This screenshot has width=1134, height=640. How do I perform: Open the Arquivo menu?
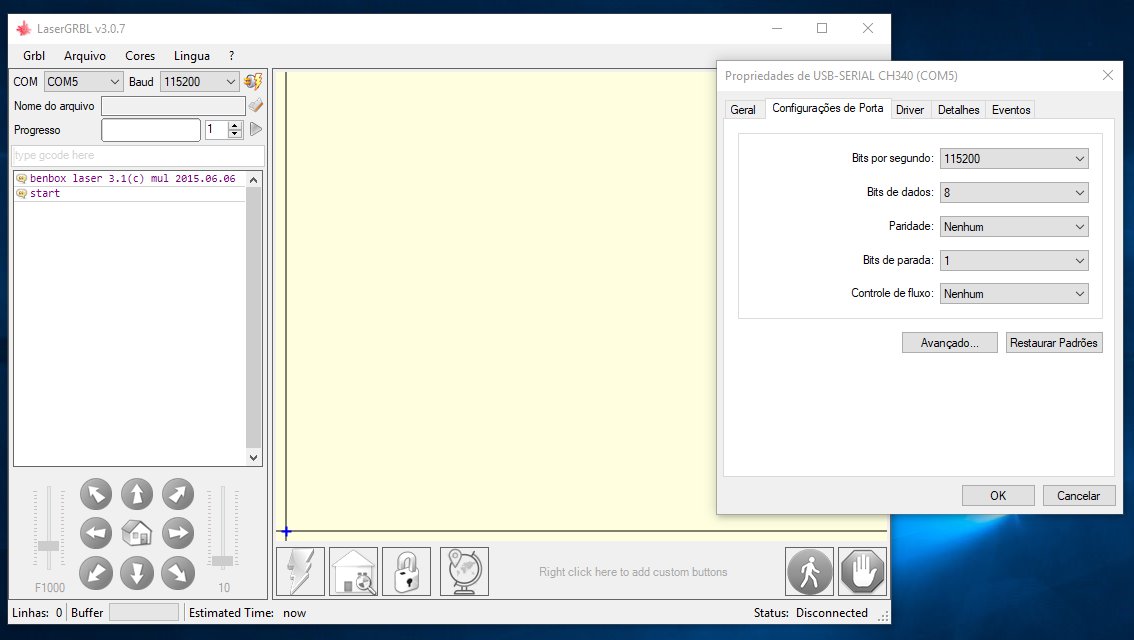pos(85,56)
